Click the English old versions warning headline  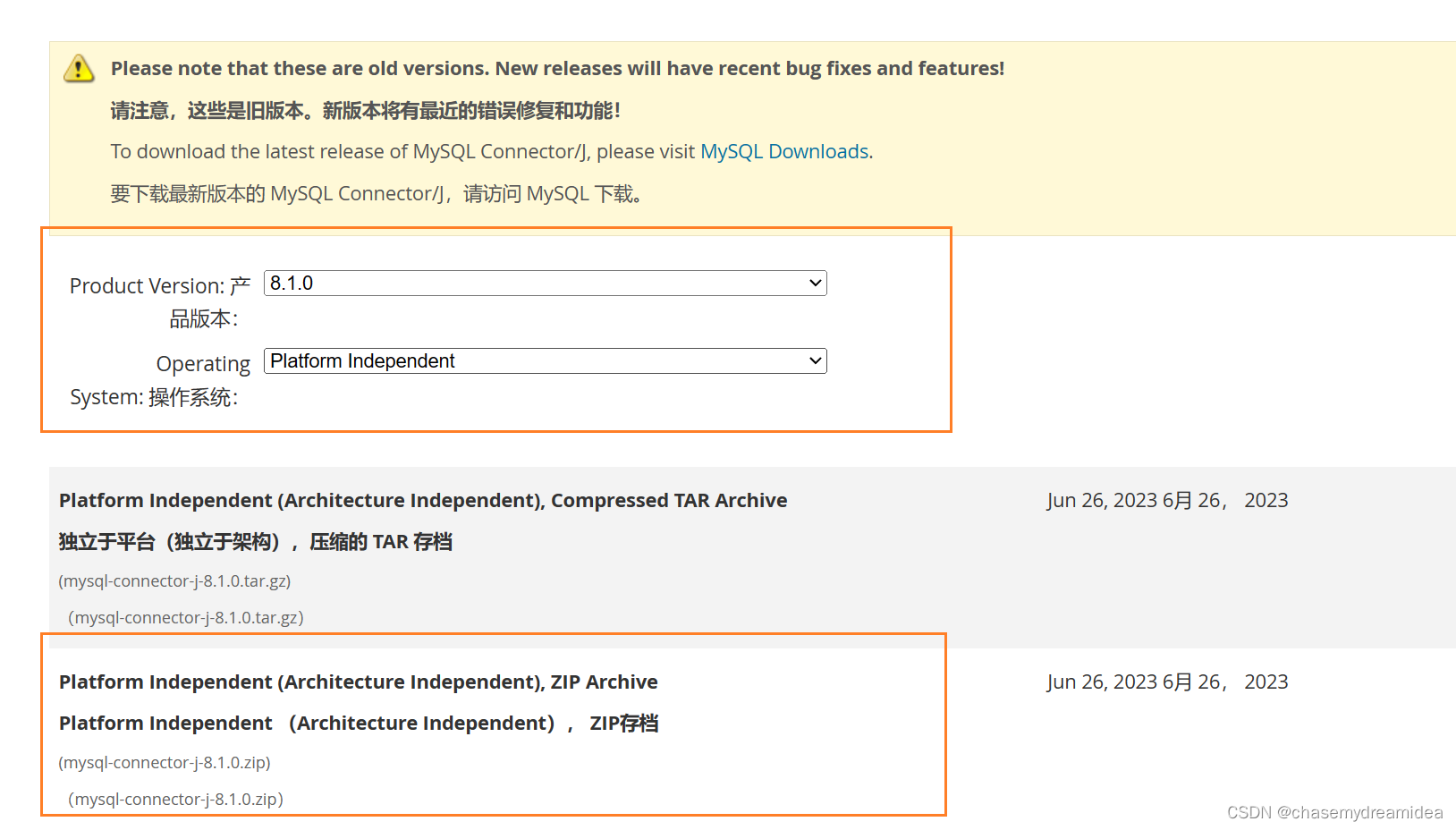[557, 69]
